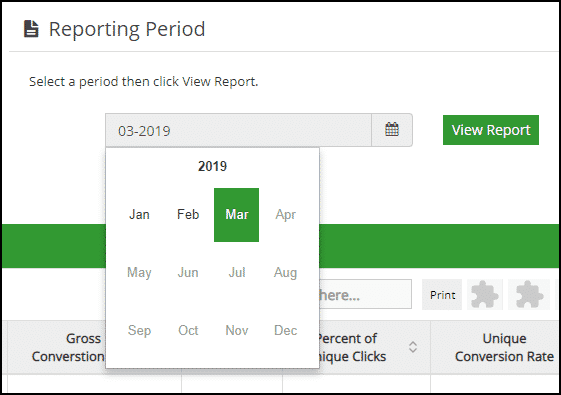The image size is (561, 395).
Task: Open the calendar date picker icon
Action: [392, 130]
